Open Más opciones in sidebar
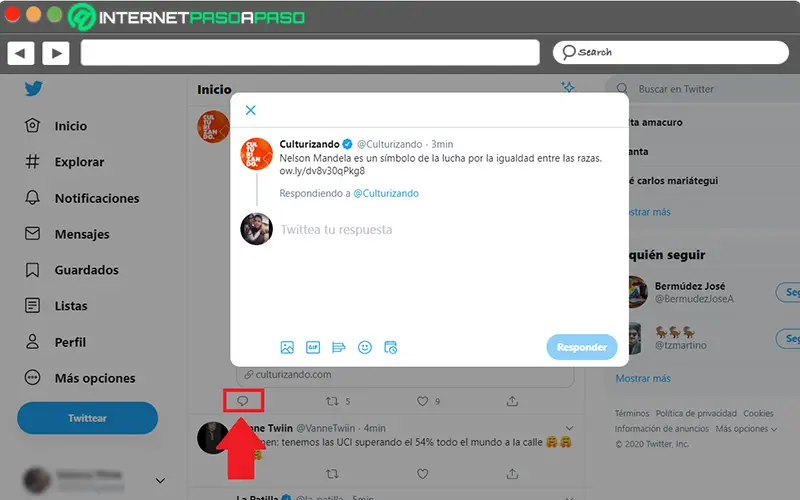 [80, 378]
